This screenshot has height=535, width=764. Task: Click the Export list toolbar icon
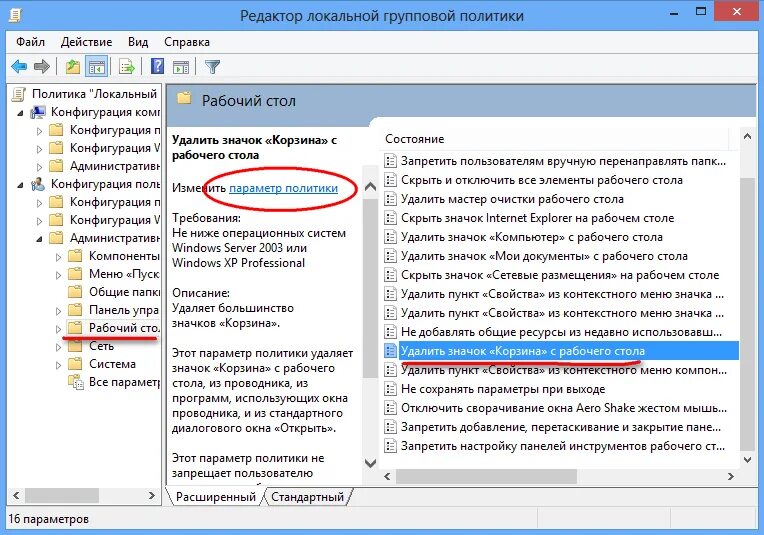tap(127, 67)
